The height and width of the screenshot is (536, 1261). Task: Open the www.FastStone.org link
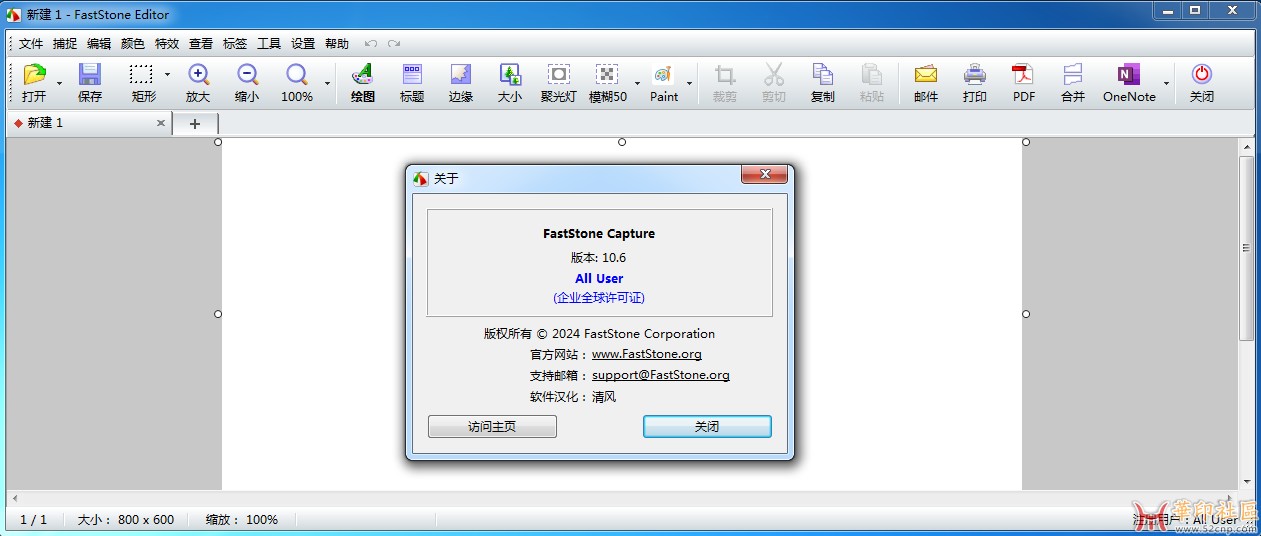coord(647,354)
